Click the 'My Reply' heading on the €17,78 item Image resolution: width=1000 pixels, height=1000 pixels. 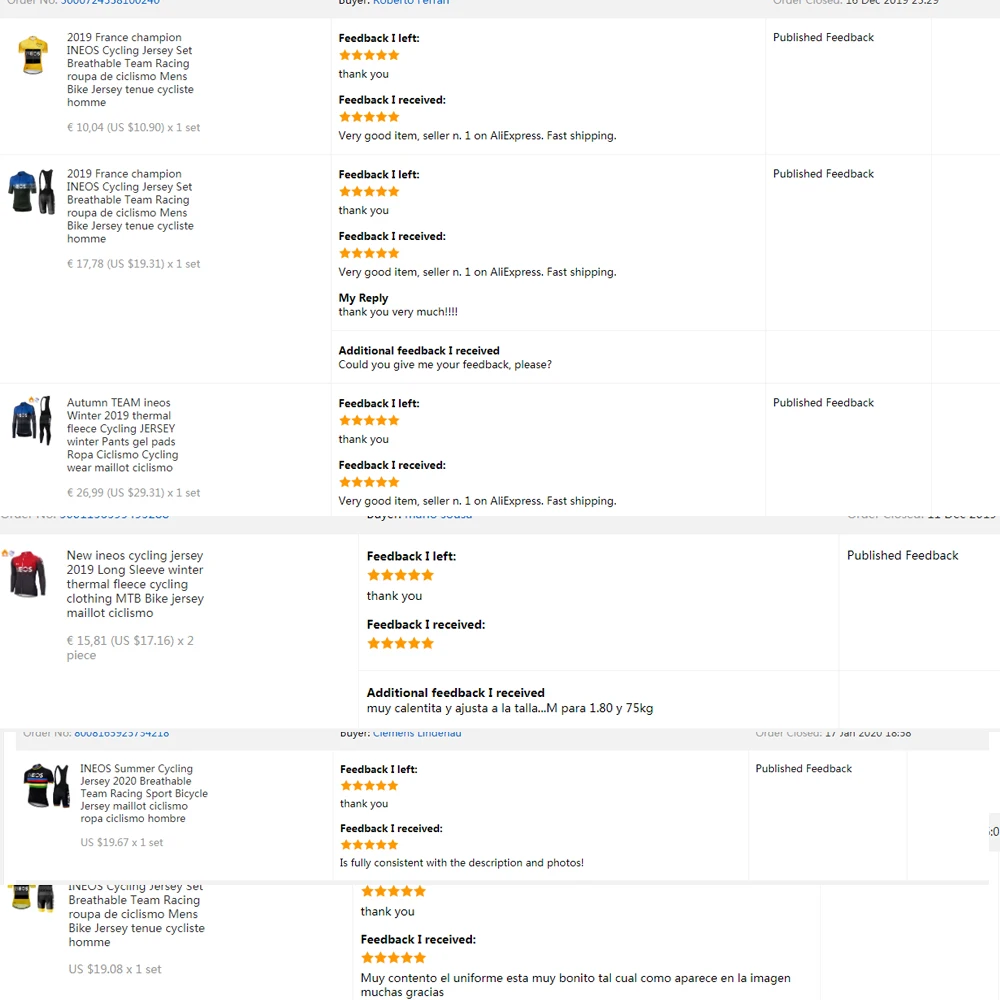coord(363,298)
